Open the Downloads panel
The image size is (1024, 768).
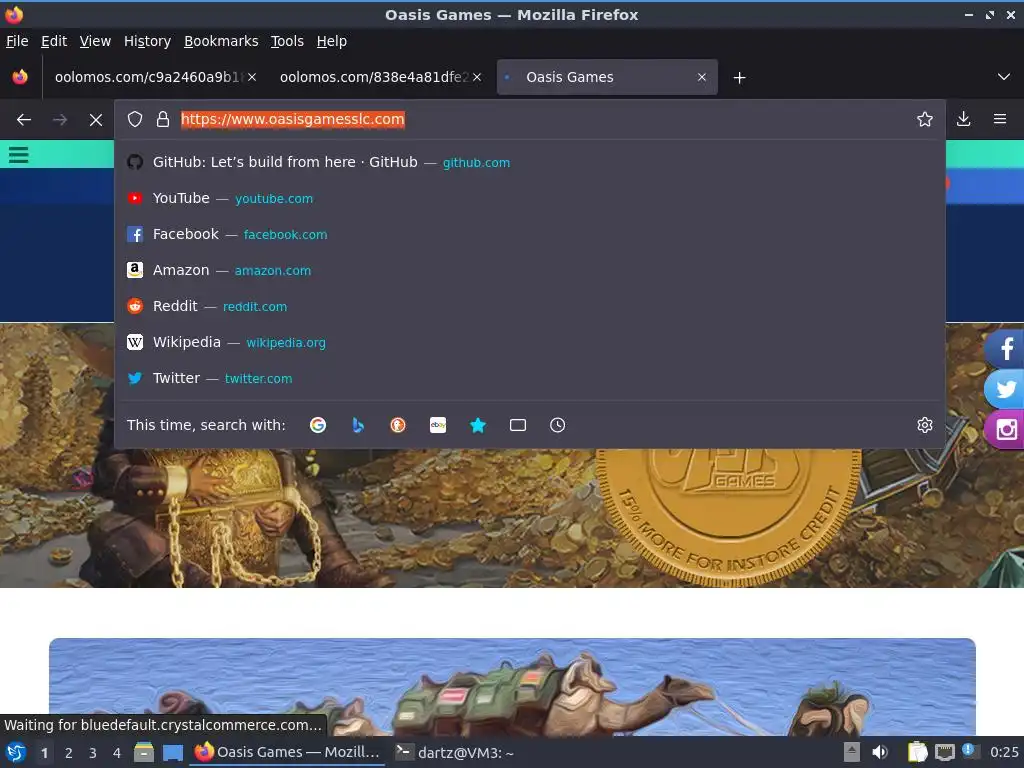pyautogui.click(x=963, y=120)
